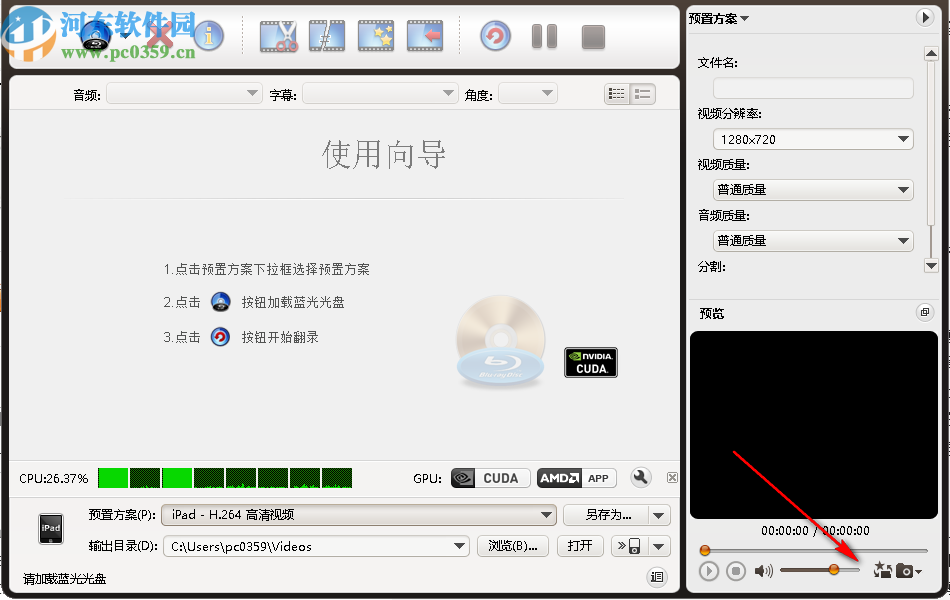
Task: Mute the preview volume speaker icon
Action: point(763,570)
